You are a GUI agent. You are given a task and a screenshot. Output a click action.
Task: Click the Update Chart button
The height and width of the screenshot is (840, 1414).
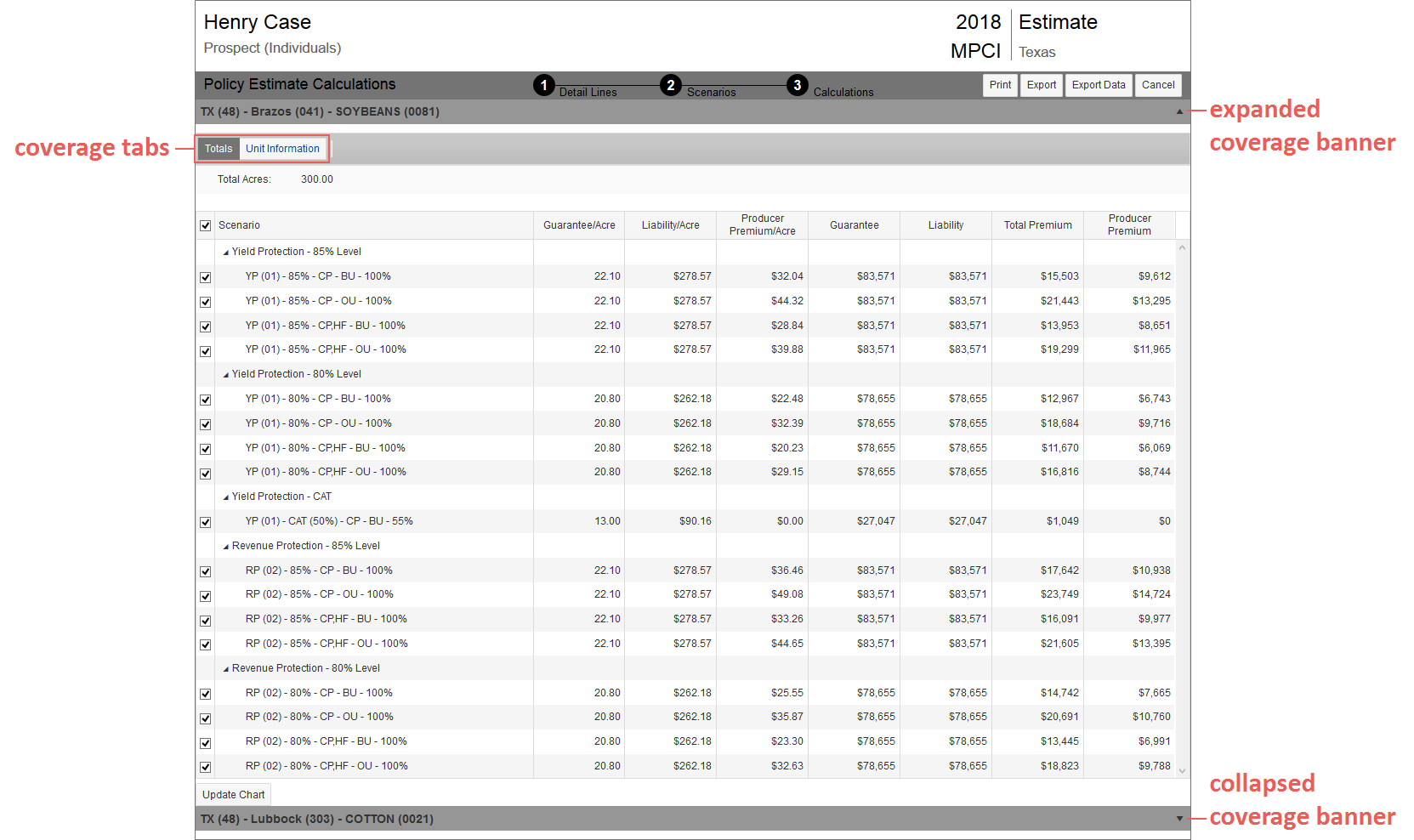(x=233, y=795)
